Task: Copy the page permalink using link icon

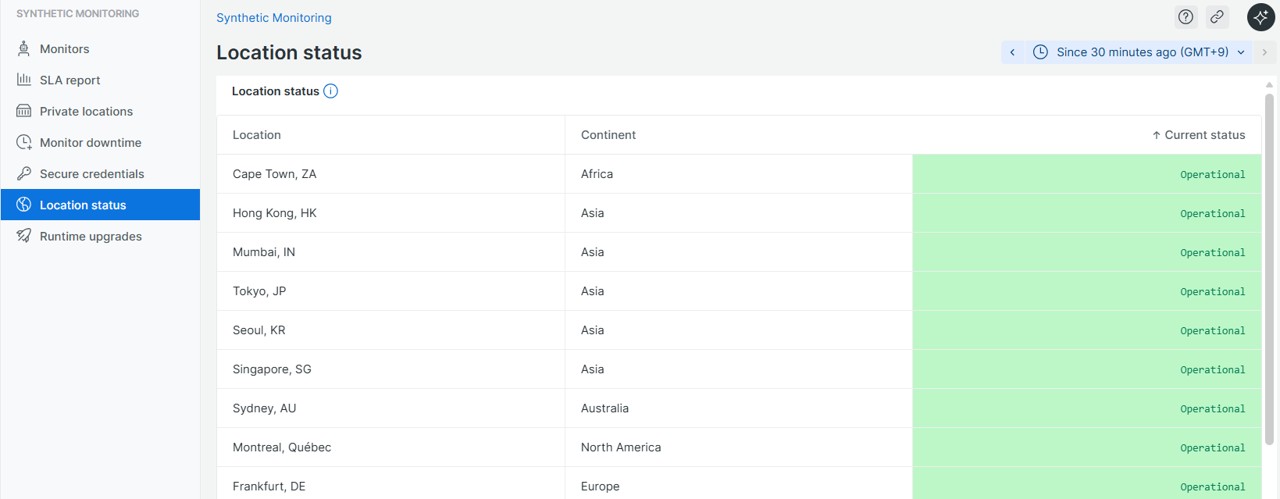Action: pyautogui.click(x=1217, y=17)
